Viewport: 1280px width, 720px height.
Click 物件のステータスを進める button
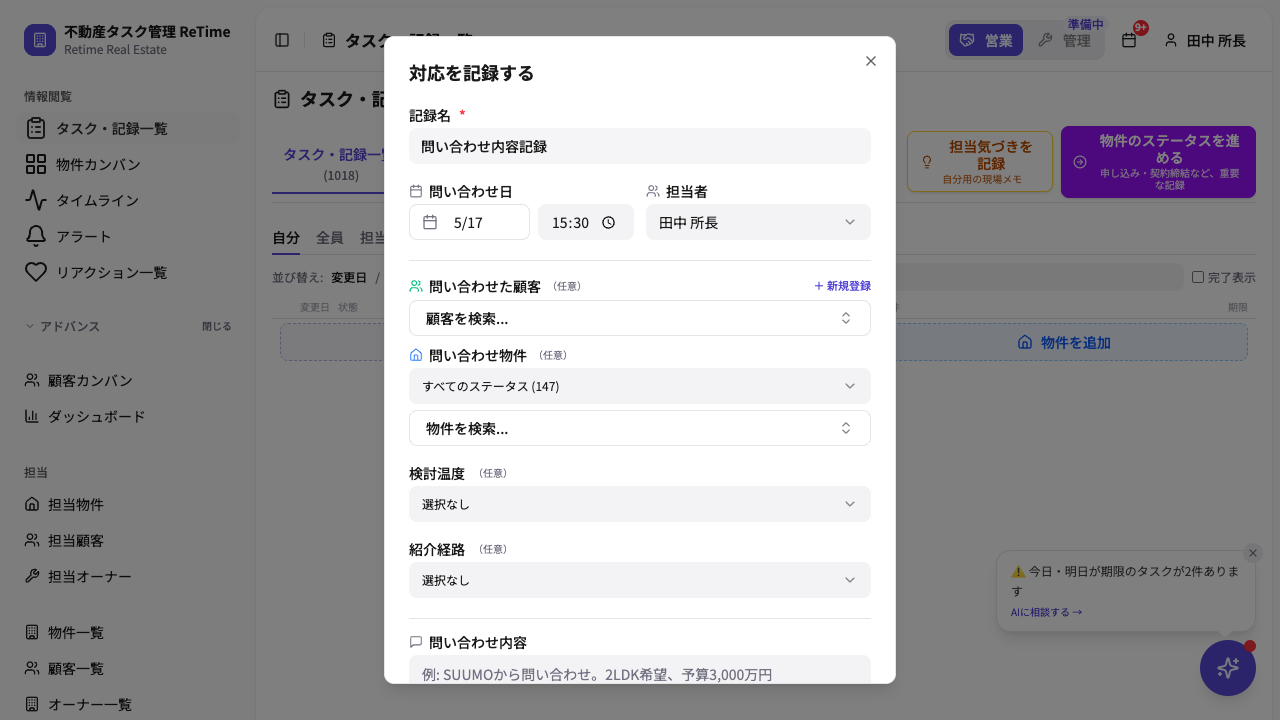[x=1158, y=162]
